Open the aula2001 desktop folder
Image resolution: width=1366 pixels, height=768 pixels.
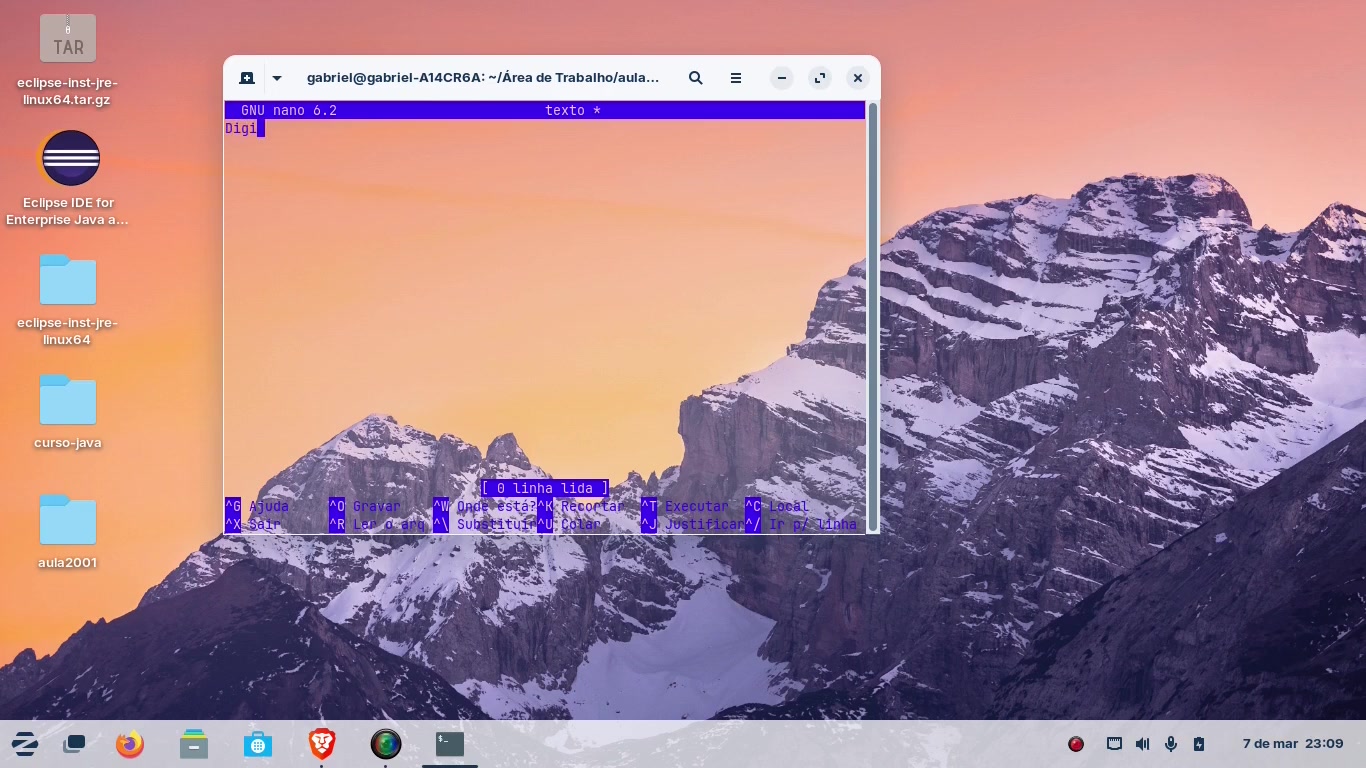tap(67, 520)
